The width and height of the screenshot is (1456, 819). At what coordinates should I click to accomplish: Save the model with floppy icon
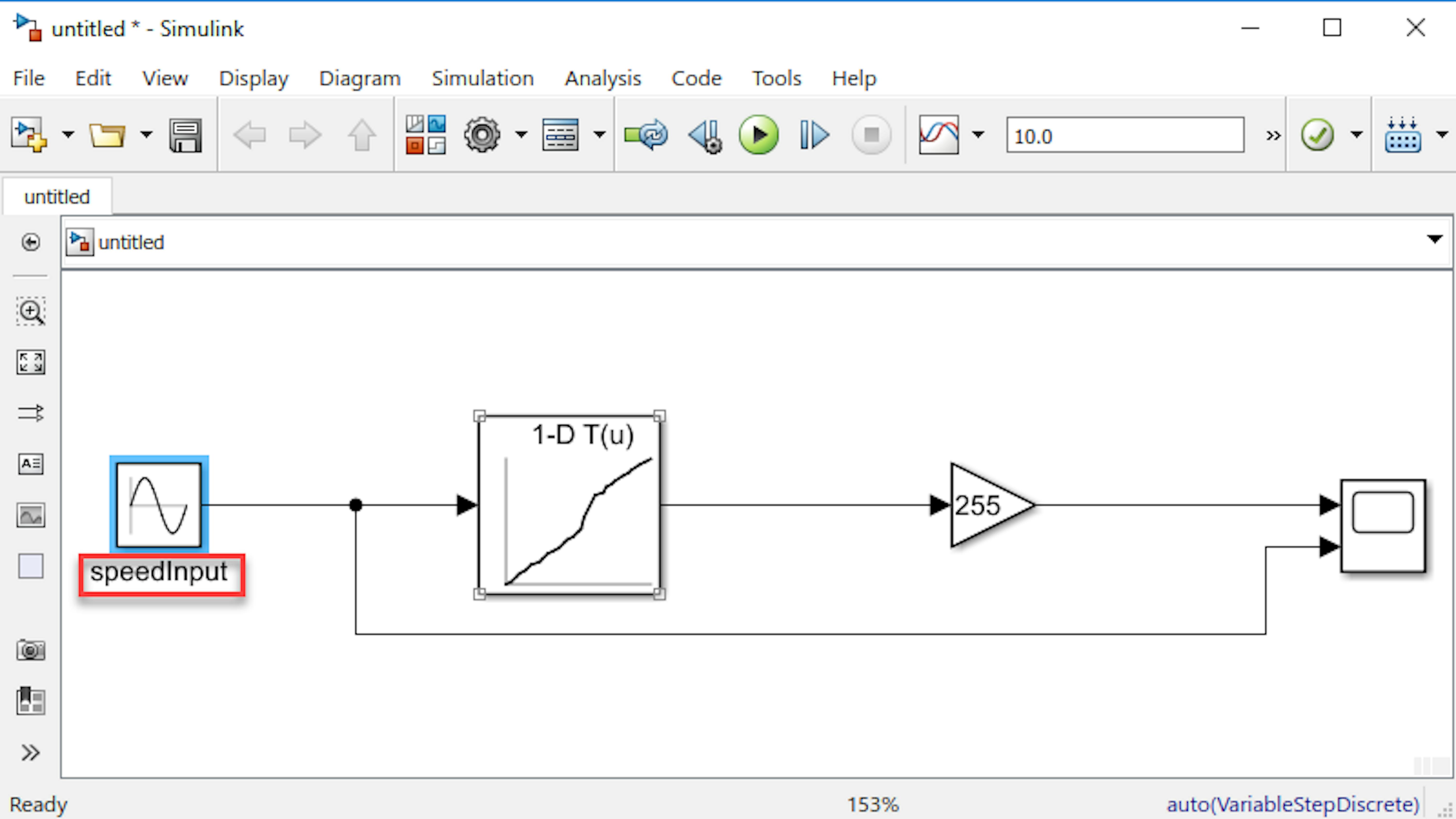[185, 135]
